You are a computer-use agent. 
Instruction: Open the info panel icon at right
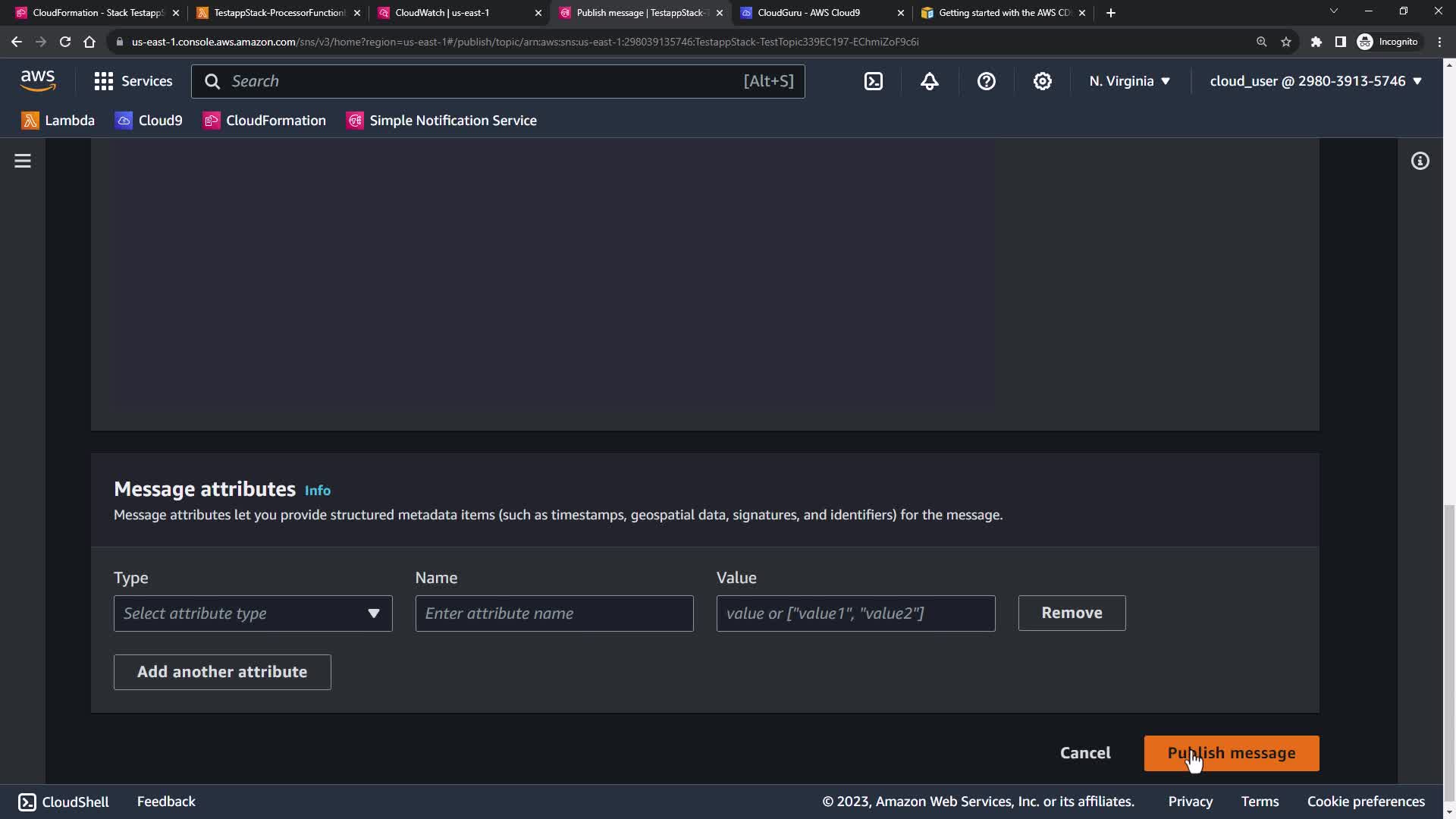coord(1420,161)
